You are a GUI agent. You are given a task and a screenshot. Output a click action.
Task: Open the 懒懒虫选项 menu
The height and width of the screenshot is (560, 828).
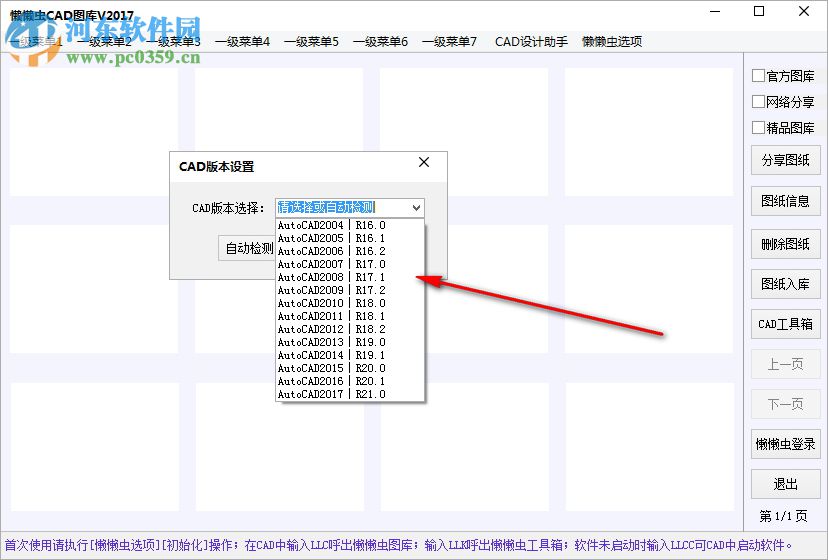[x=612, y=42]
